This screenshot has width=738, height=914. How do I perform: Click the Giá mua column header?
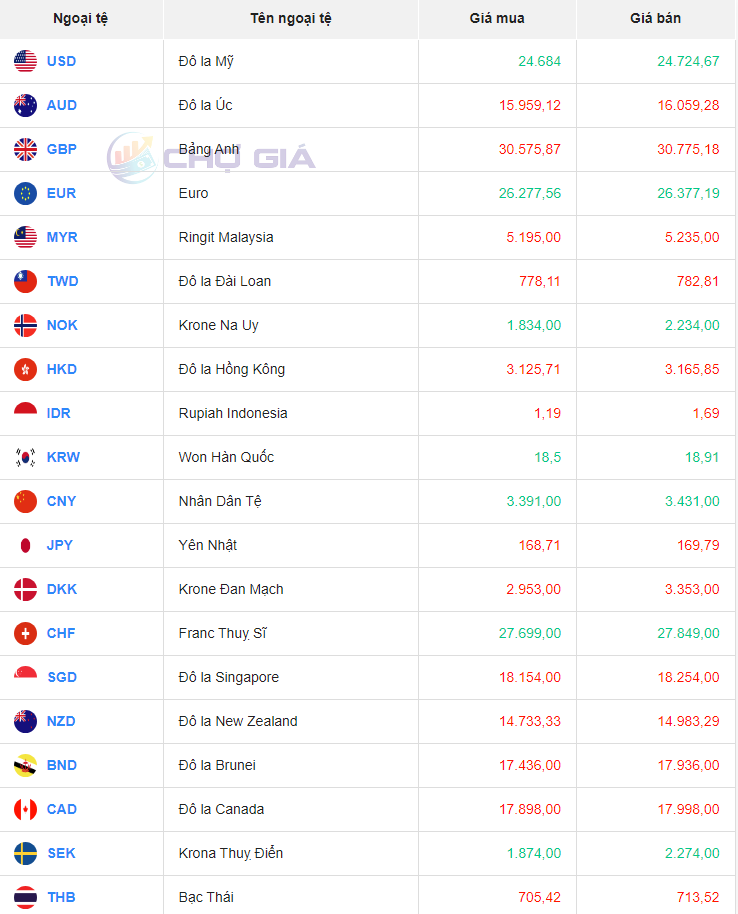[x=497, y=18]
